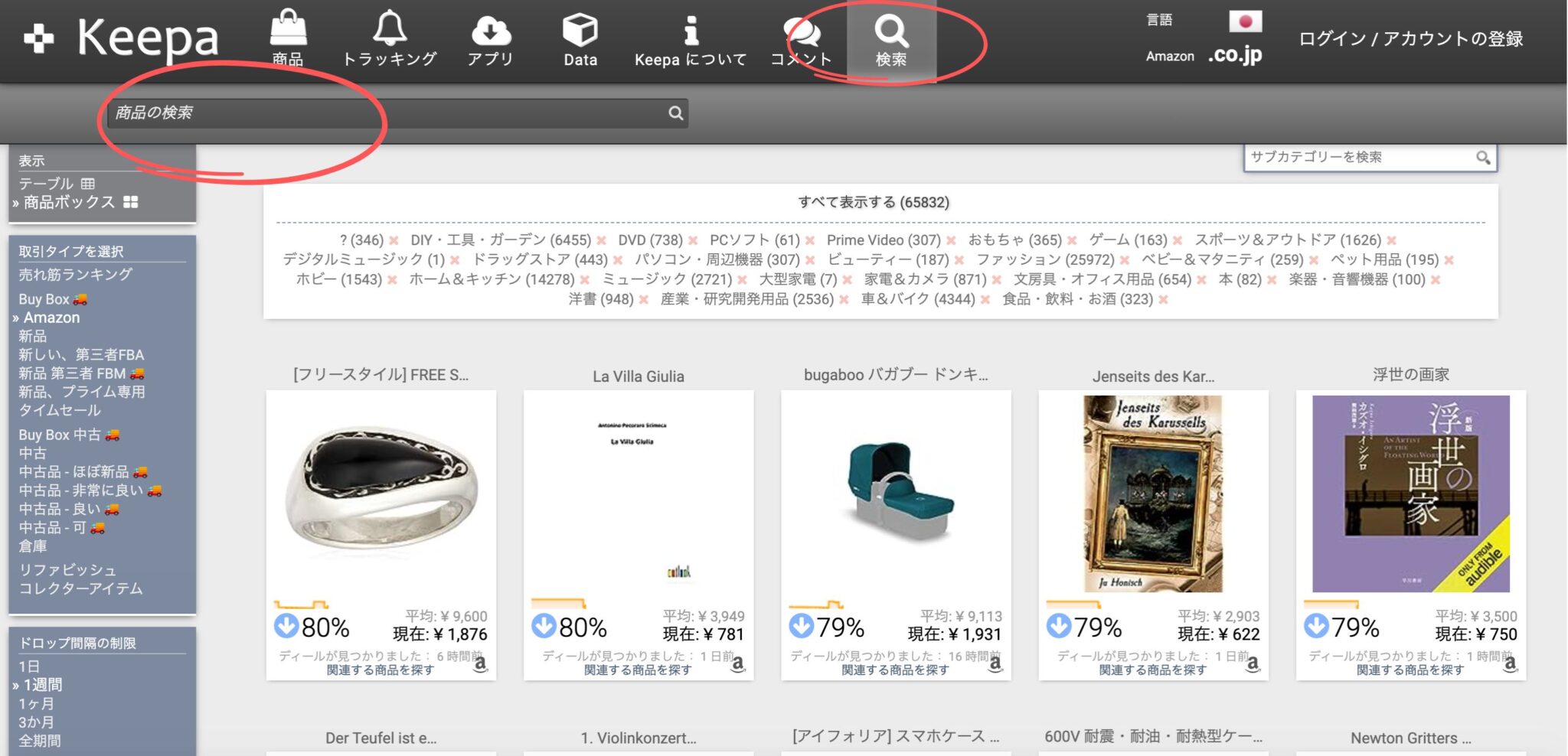Click the magnifier in the subcategory search field
The height and width of the screenshot is (756, 1568).
point(1485,158)
